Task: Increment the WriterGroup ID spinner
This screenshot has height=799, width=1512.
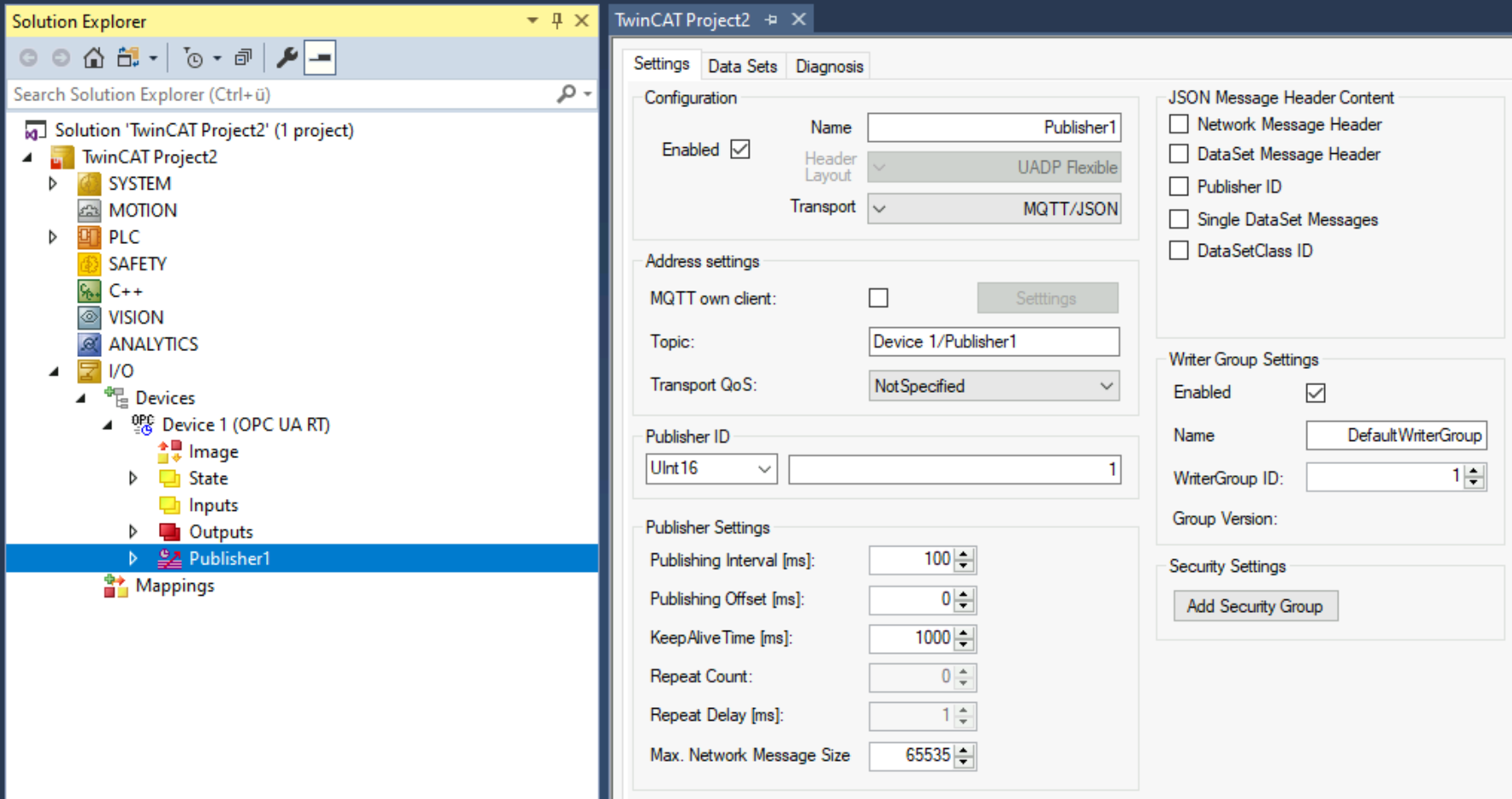Action: (1475, 471)
